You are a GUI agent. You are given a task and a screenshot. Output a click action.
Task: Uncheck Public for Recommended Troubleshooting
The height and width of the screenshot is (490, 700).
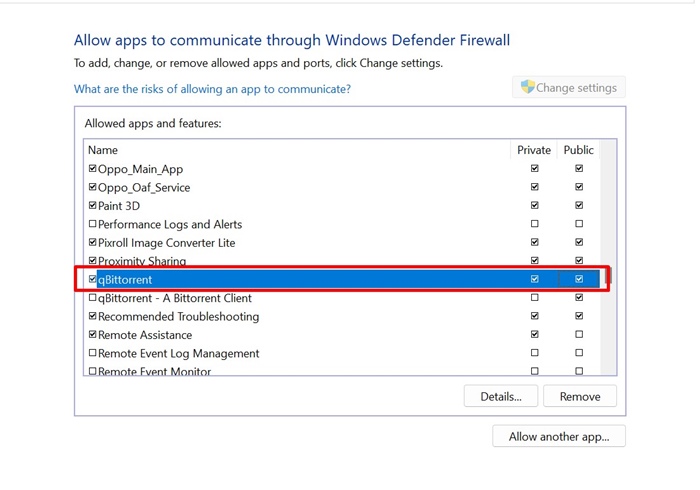(x=579, y=316)
